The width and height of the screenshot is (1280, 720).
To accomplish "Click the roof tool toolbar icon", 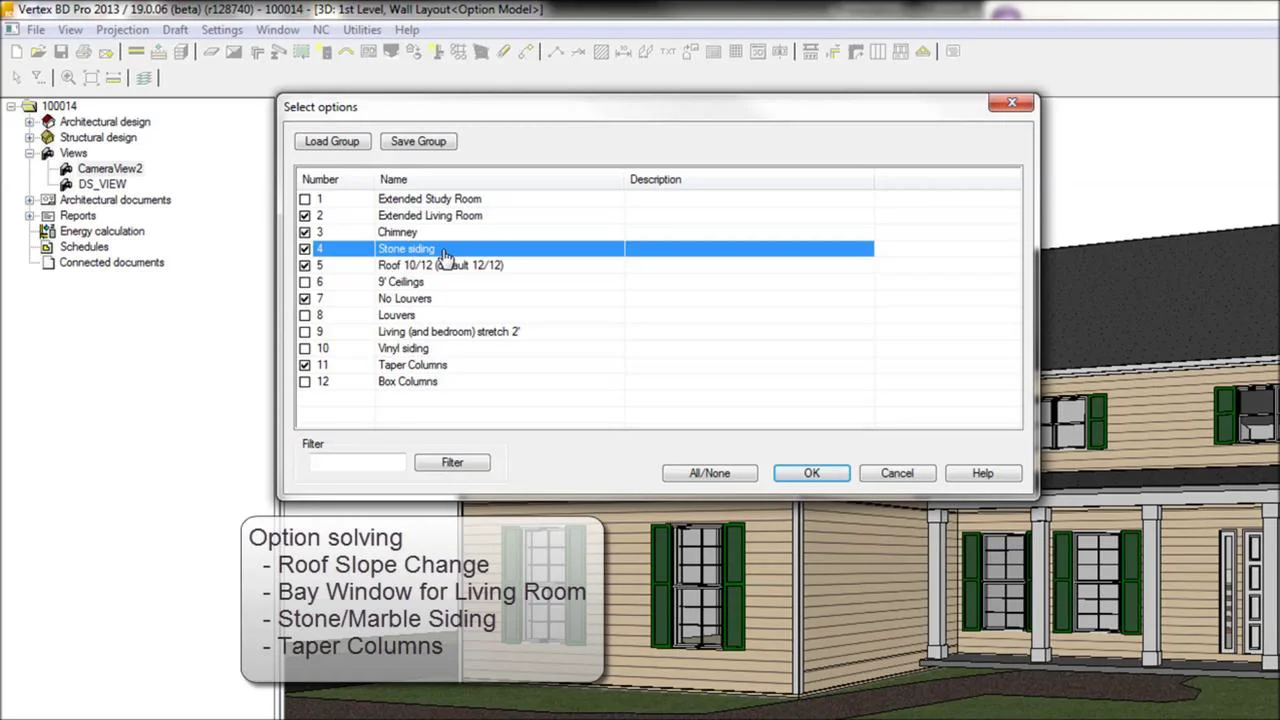I will [x=345, y=51].
